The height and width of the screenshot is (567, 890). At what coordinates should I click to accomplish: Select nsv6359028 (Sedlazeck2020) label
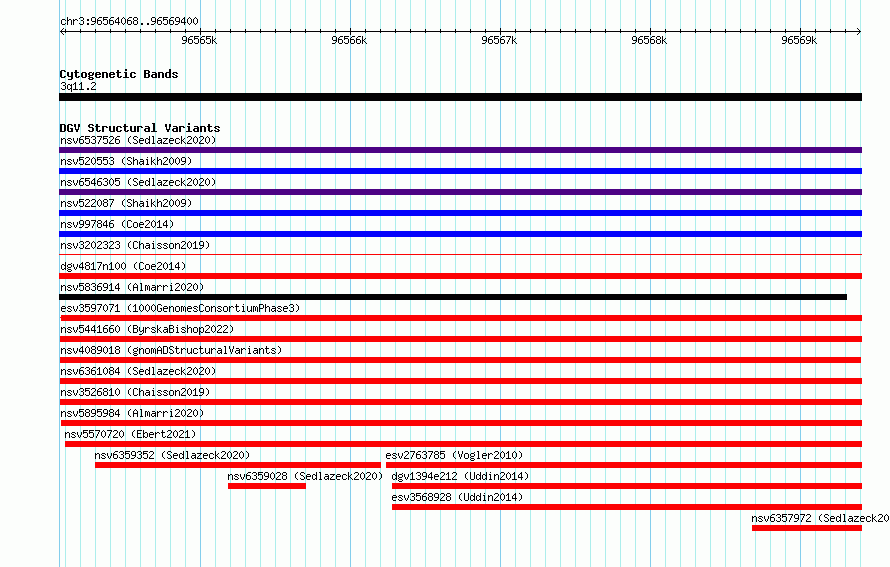pyautogui.click(x=305, y=476)
